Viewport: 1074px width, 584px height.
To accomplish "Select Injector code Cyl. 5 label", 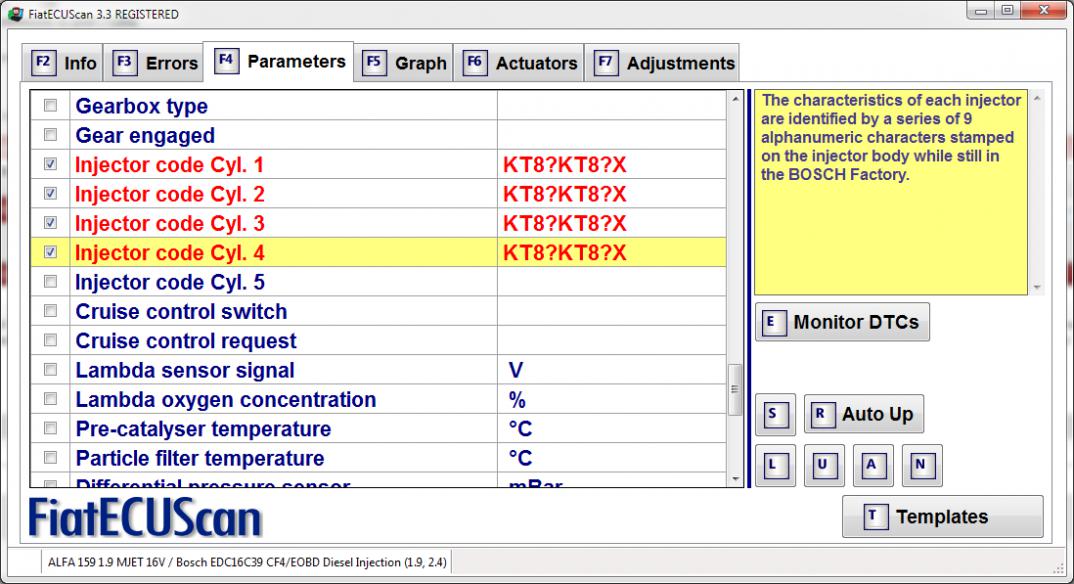I will pyautogui.click(x=170, y=282).
